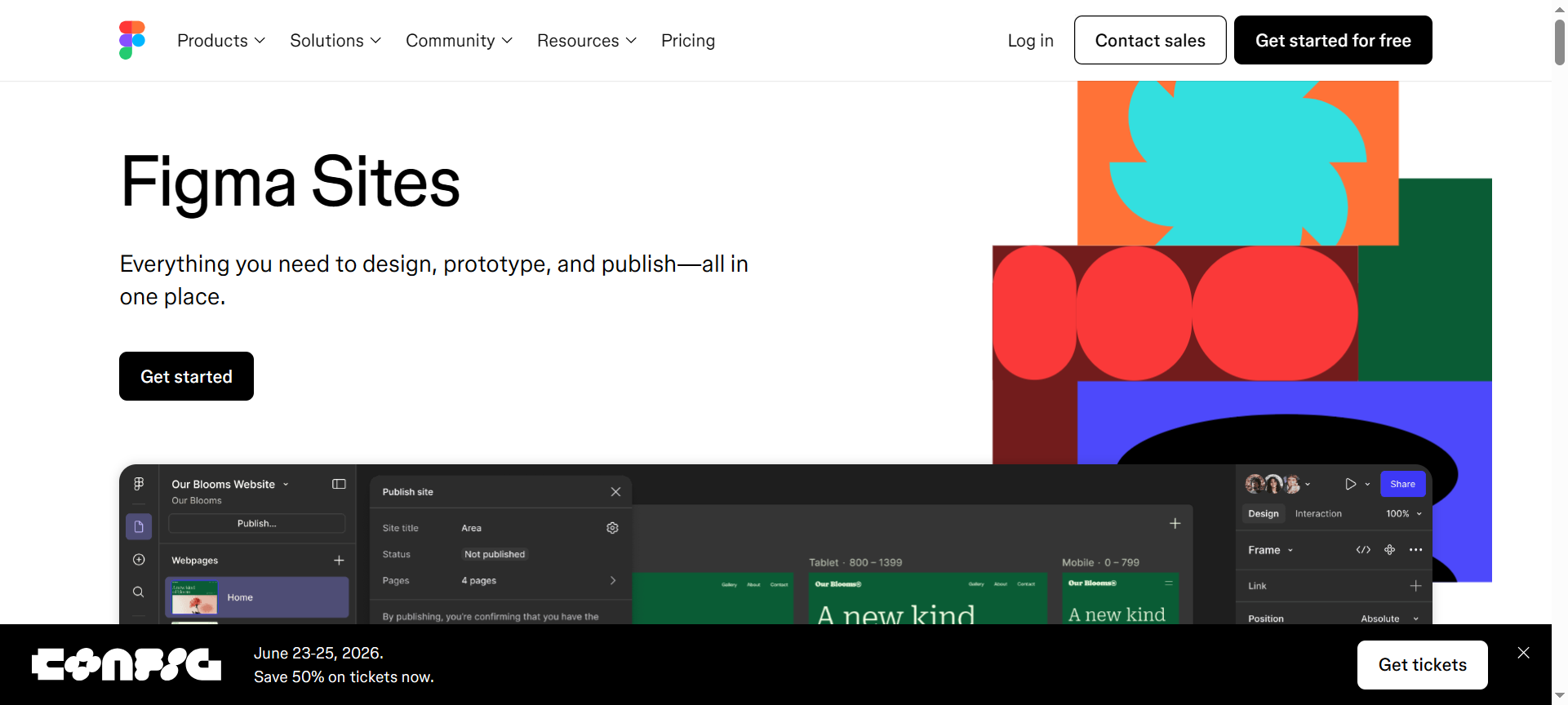The height and width of the screenshot is (705, 1568).
Task: Switch to the Interaction tab
Action: pos(1318,513)
